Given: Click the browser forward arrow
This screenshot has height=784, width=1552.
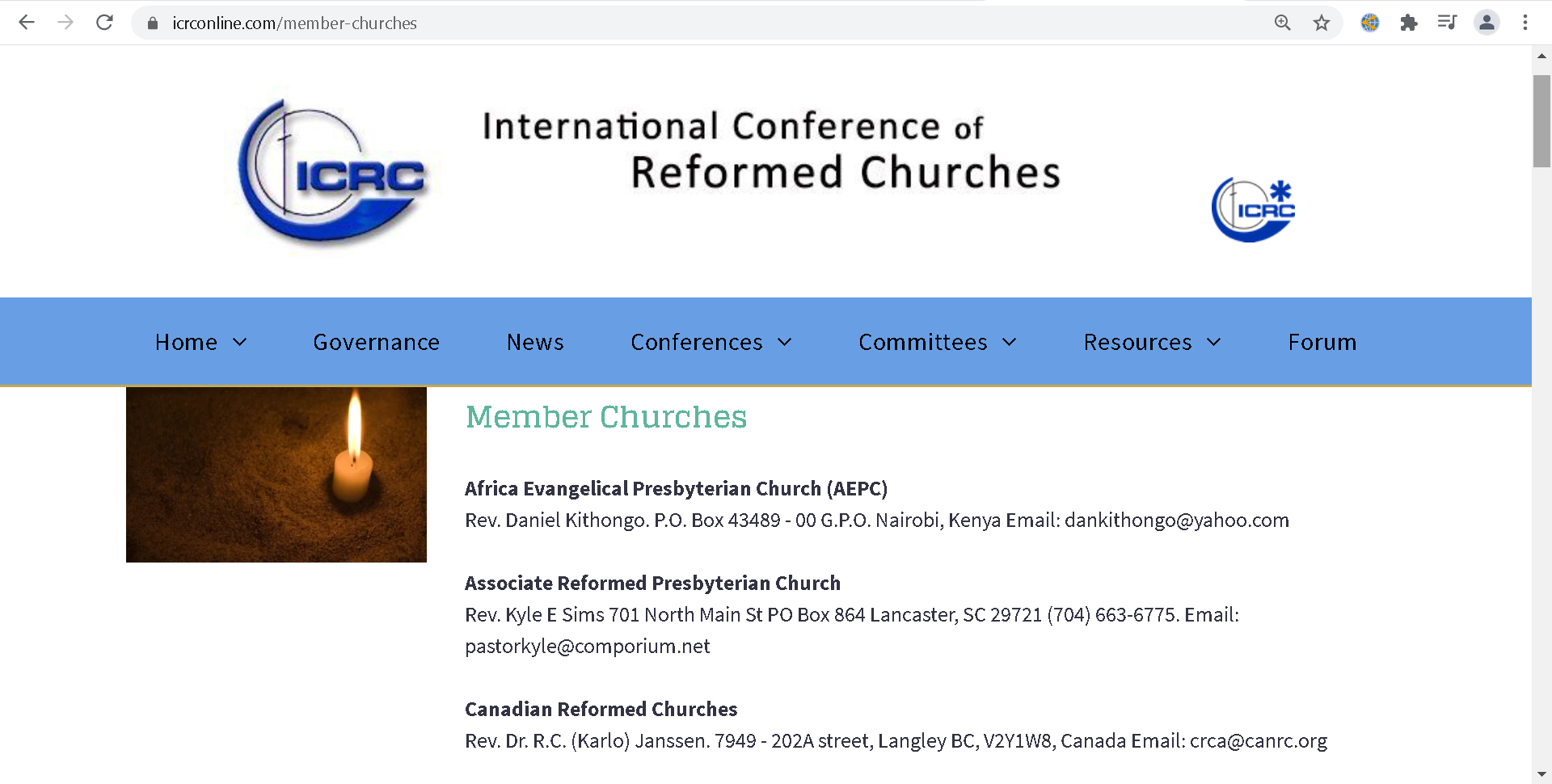Looking at the screenshot, I should point(65,23).
